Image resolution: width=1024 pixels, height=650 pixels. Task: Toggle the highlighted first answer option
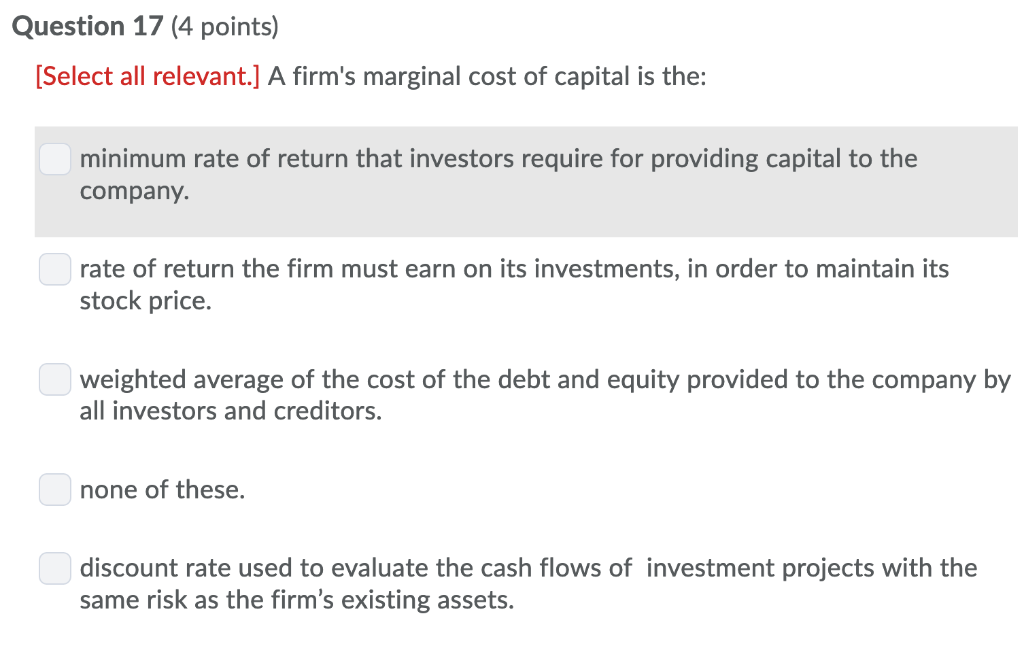pos(55,159)
